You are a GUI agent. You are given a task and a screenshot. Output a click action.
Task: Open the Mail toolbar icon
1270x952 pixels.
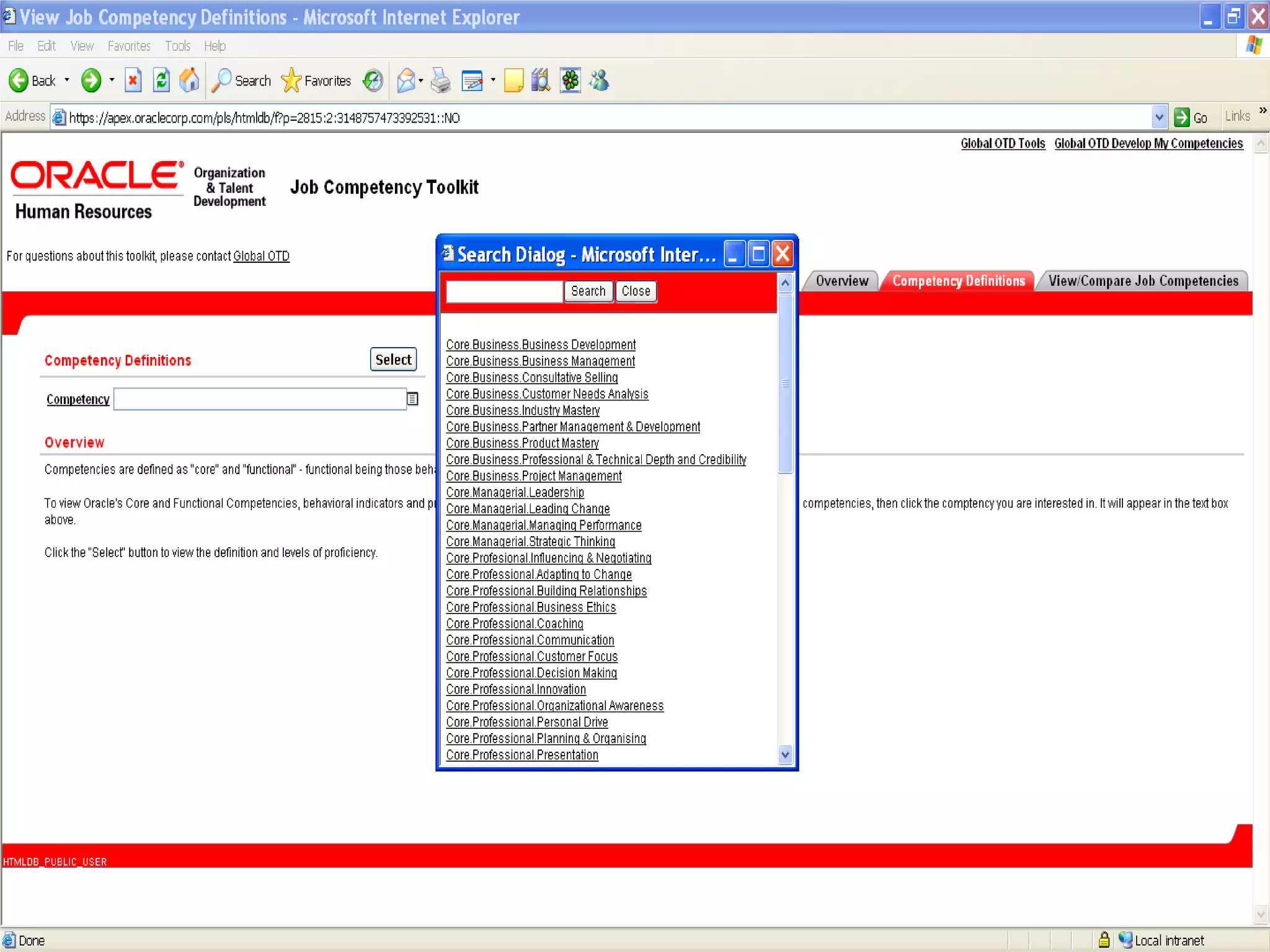(406, 81)
